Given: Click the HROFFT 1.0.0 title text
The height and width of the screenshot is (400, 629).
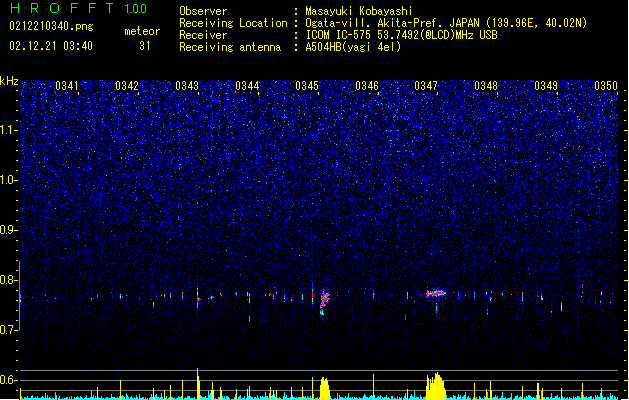Looking at the screenshot, I should pos(78,8).
